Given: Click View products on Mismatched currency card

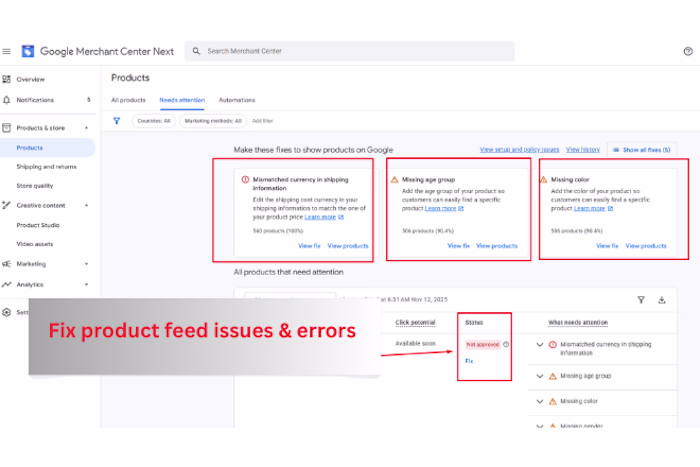Looking at the screenshot, I should (x=348, y=246).
